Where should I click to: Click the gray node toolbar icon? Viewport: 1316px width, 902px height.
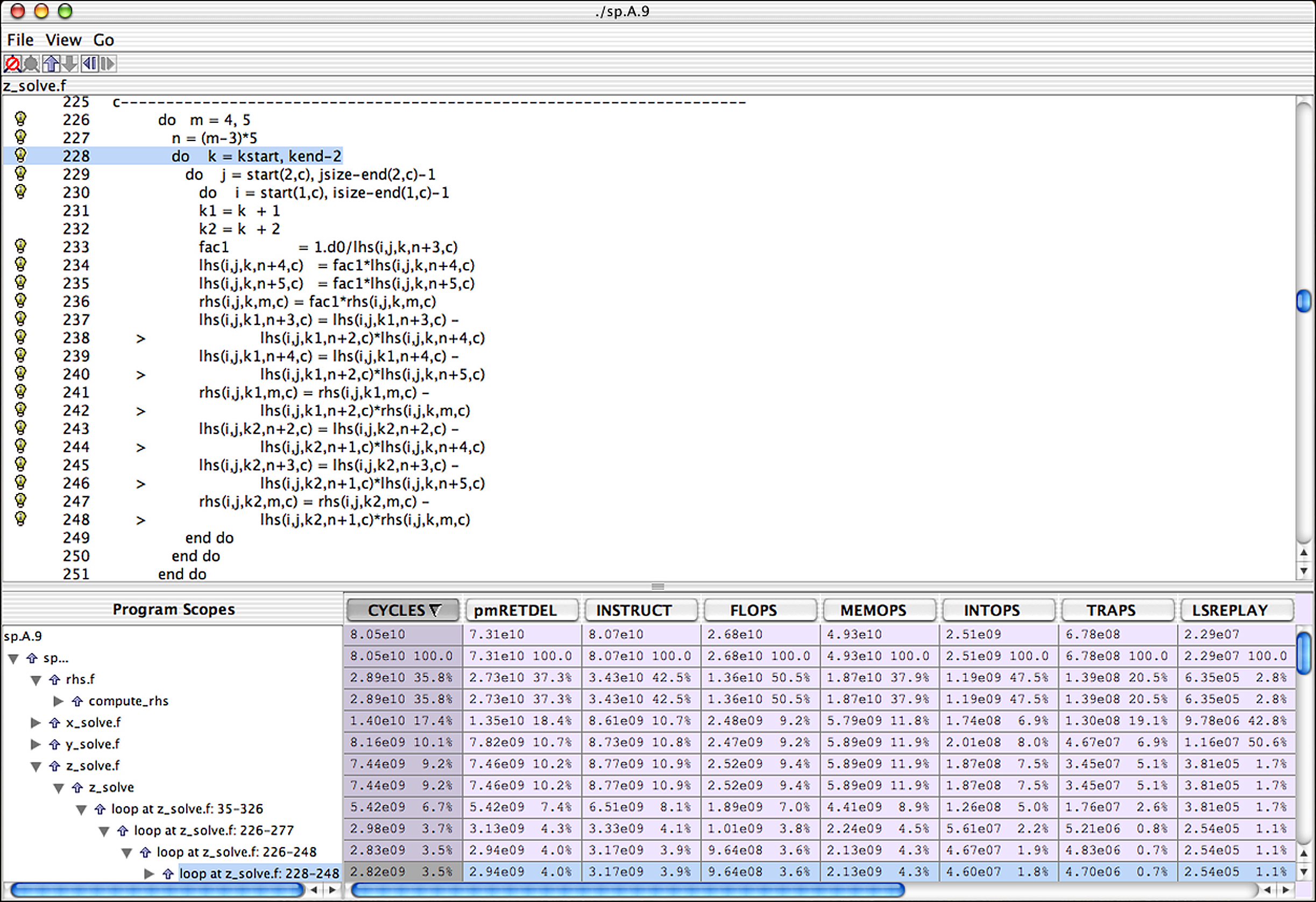32,64
